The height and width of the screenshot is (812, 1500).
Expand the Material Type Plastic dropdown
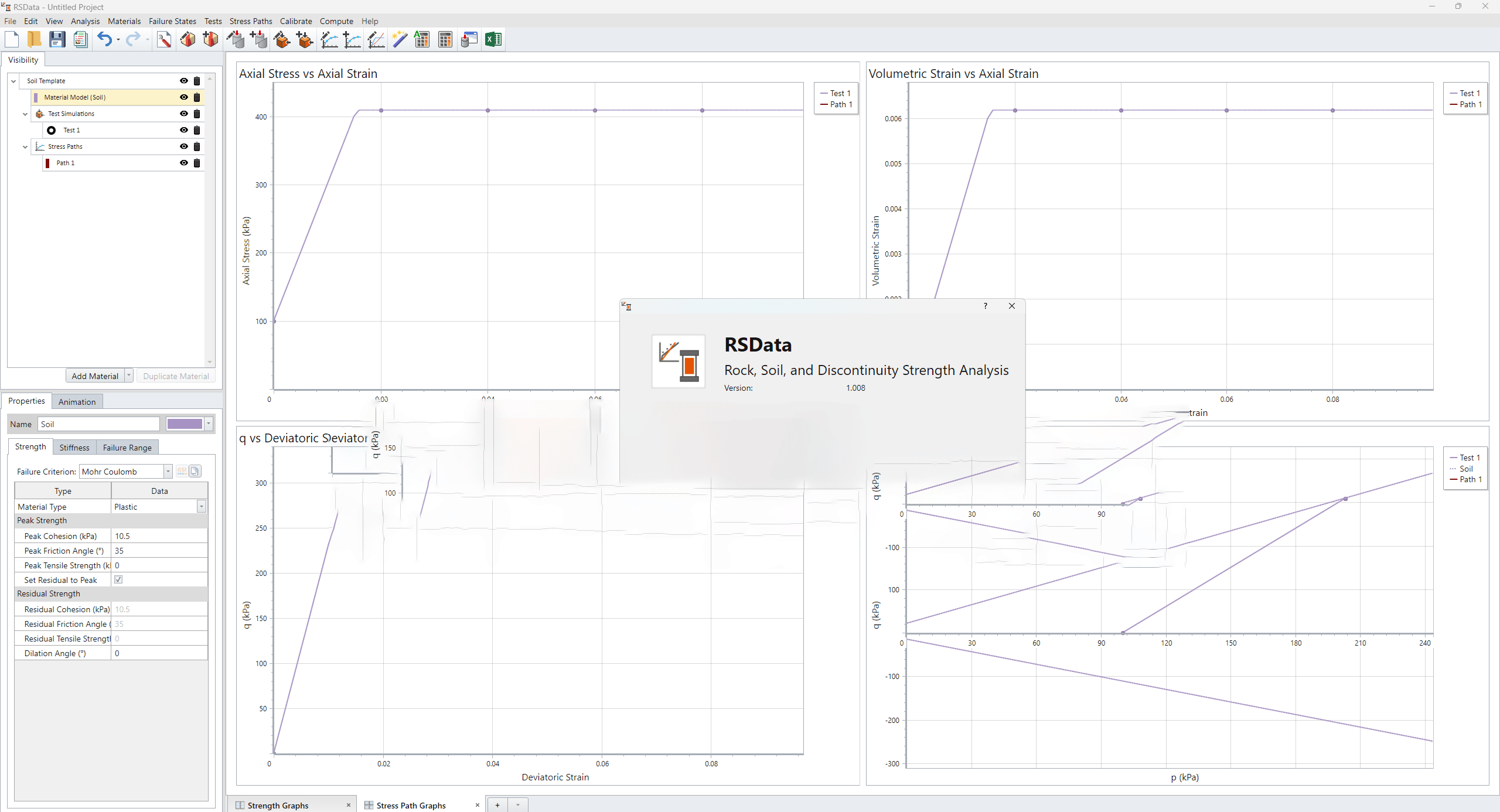[x=202, y=507]
